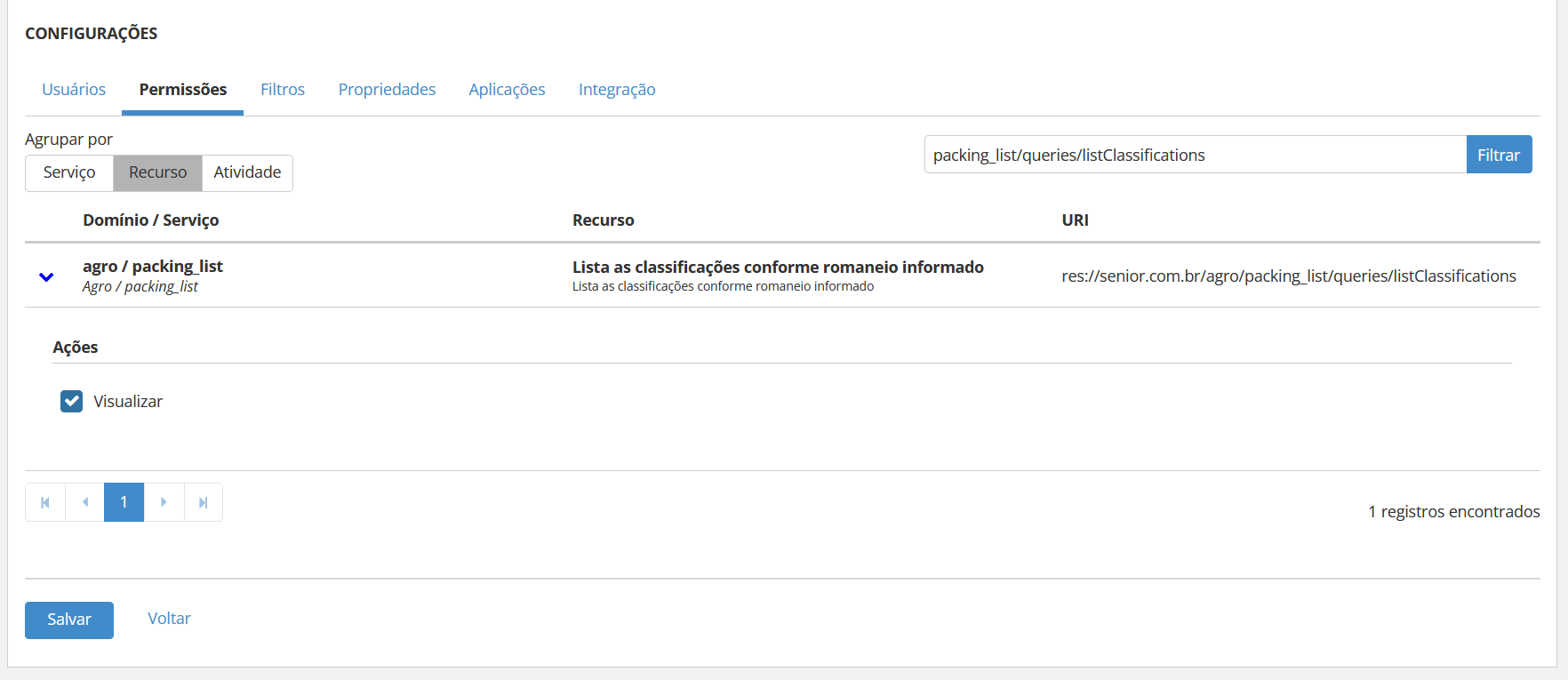The width and height of the screenshot is (1568, 680).
Task: Click the bold resource title Lista as classificações
Action: pos(778,267)
